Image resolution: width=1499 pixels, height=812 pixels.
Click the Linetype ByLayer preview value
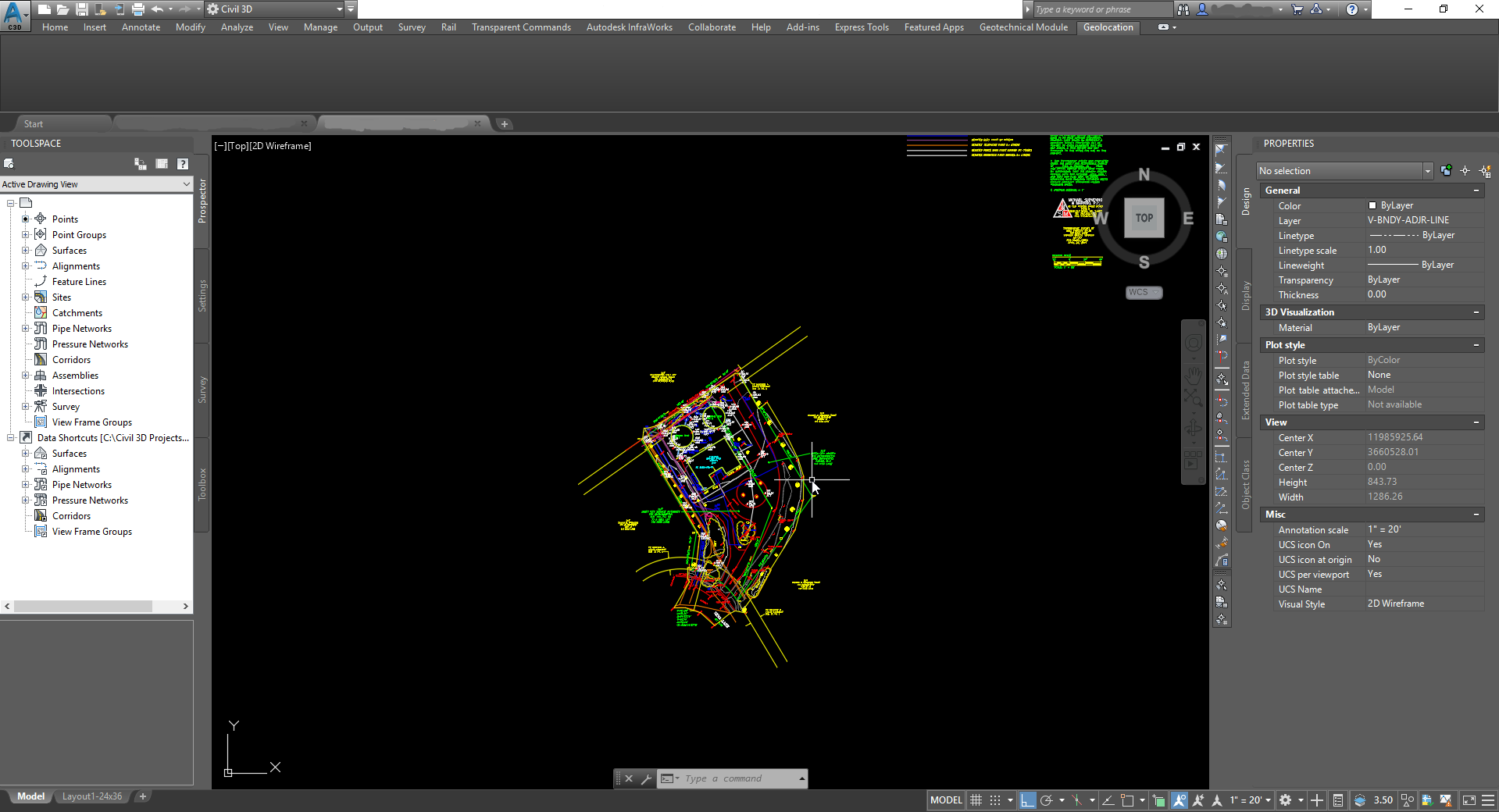[1411, 235]
